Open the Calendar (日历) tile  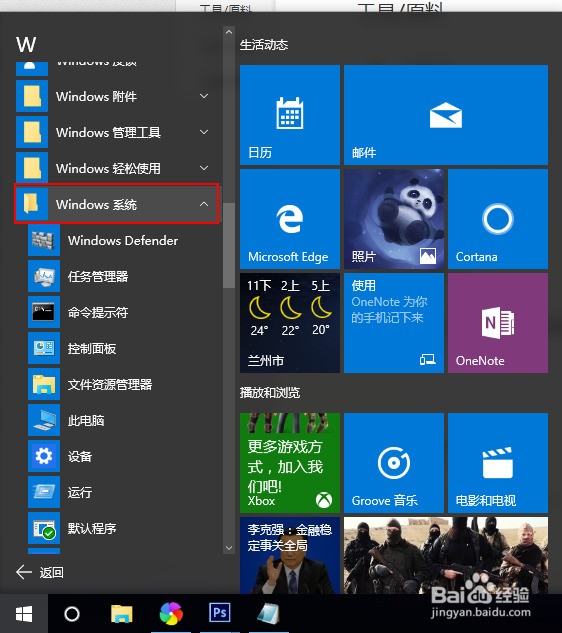tap(290, 115)
